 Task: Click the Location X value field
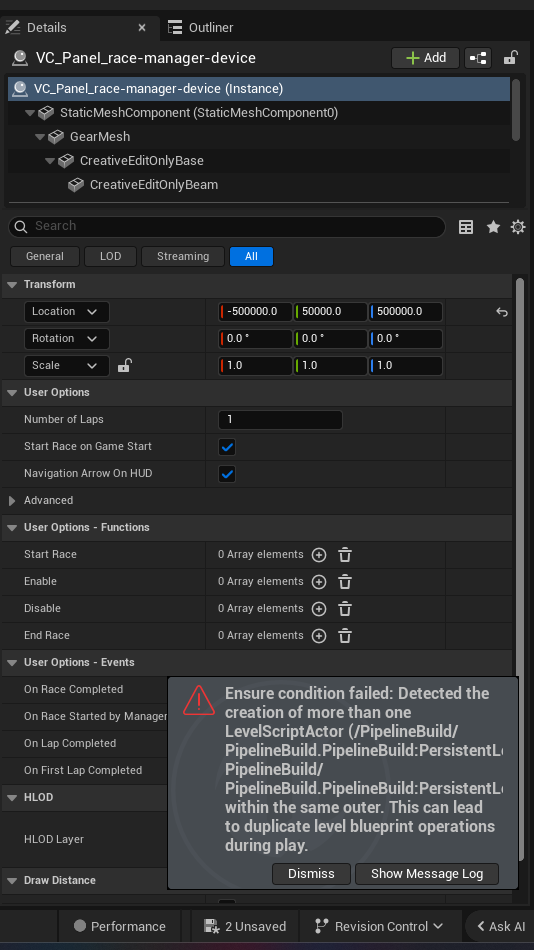255,311
